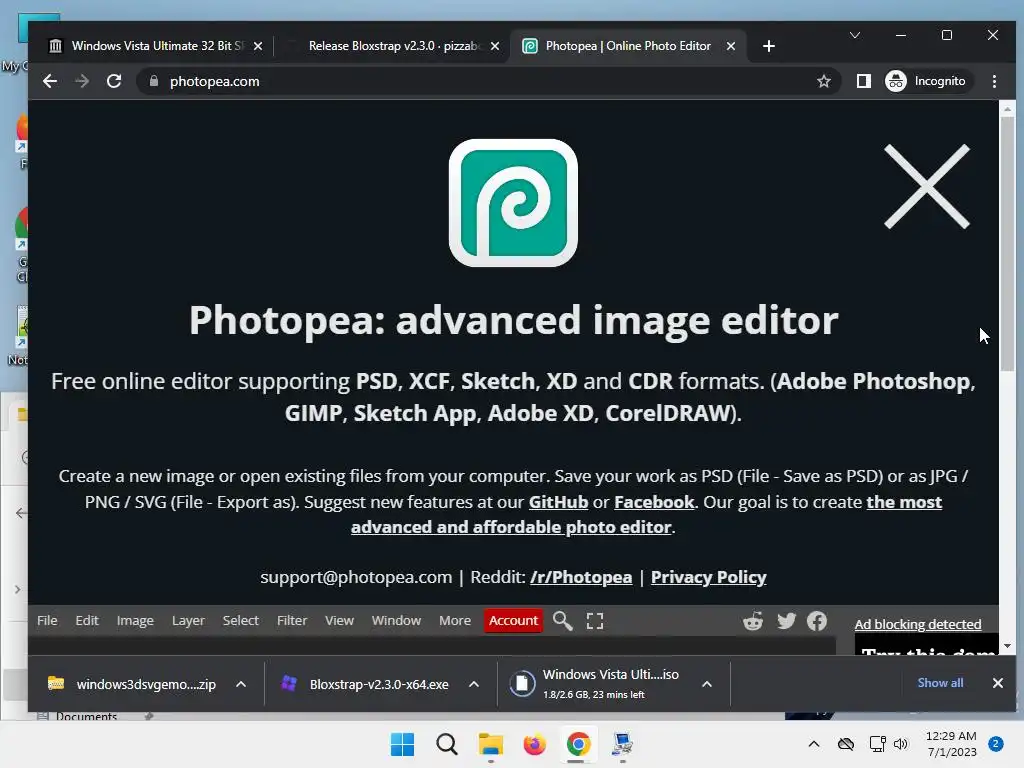Go forward with the arrow button
Image resolution: width=1024 pixels, height=768 pixels.
[82, 81]
